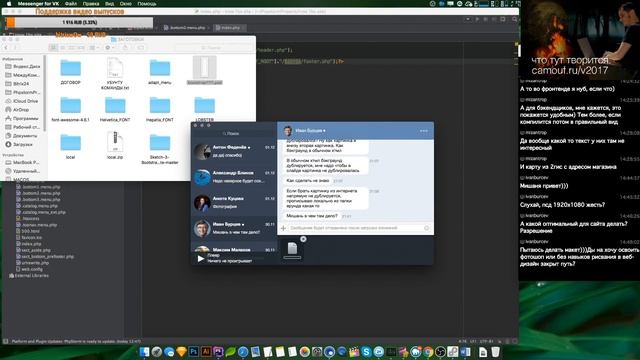Open Illustrator from the dock

pyautogui.click(x=206, y=351)
